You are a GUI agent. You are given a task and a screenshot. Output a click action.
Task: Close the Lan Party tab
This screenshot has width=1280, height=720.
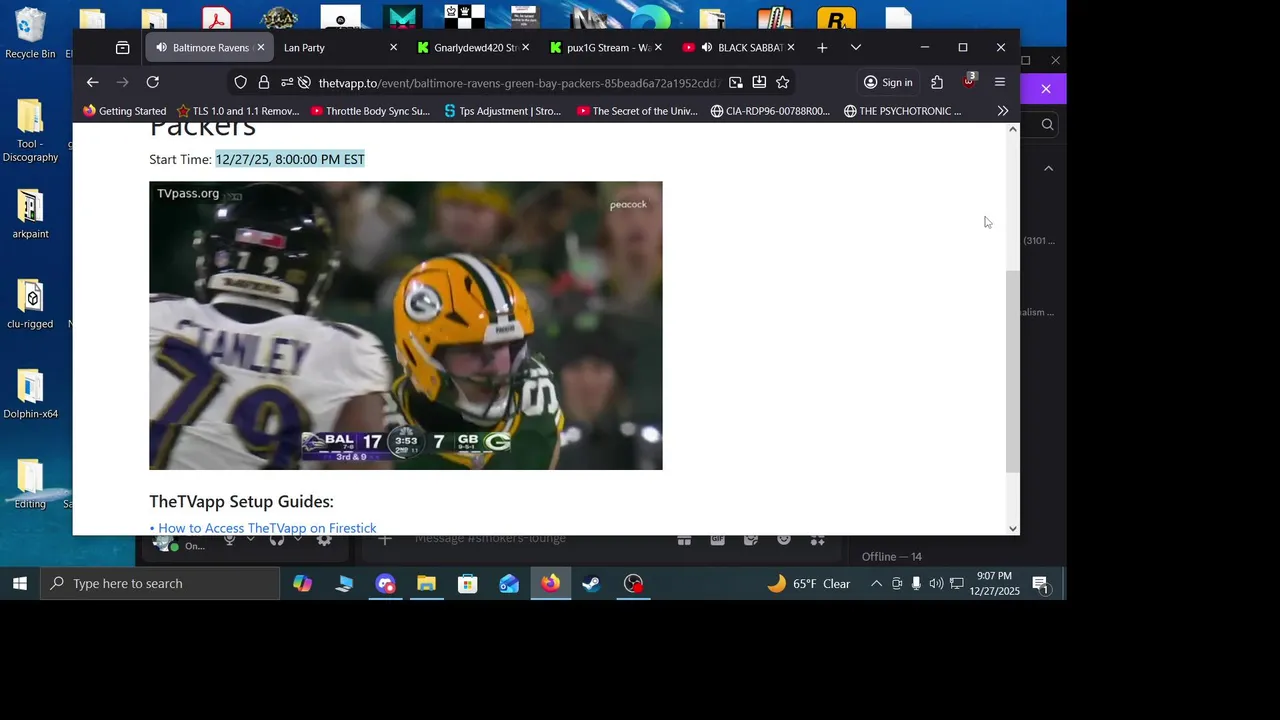pos(393,47)
